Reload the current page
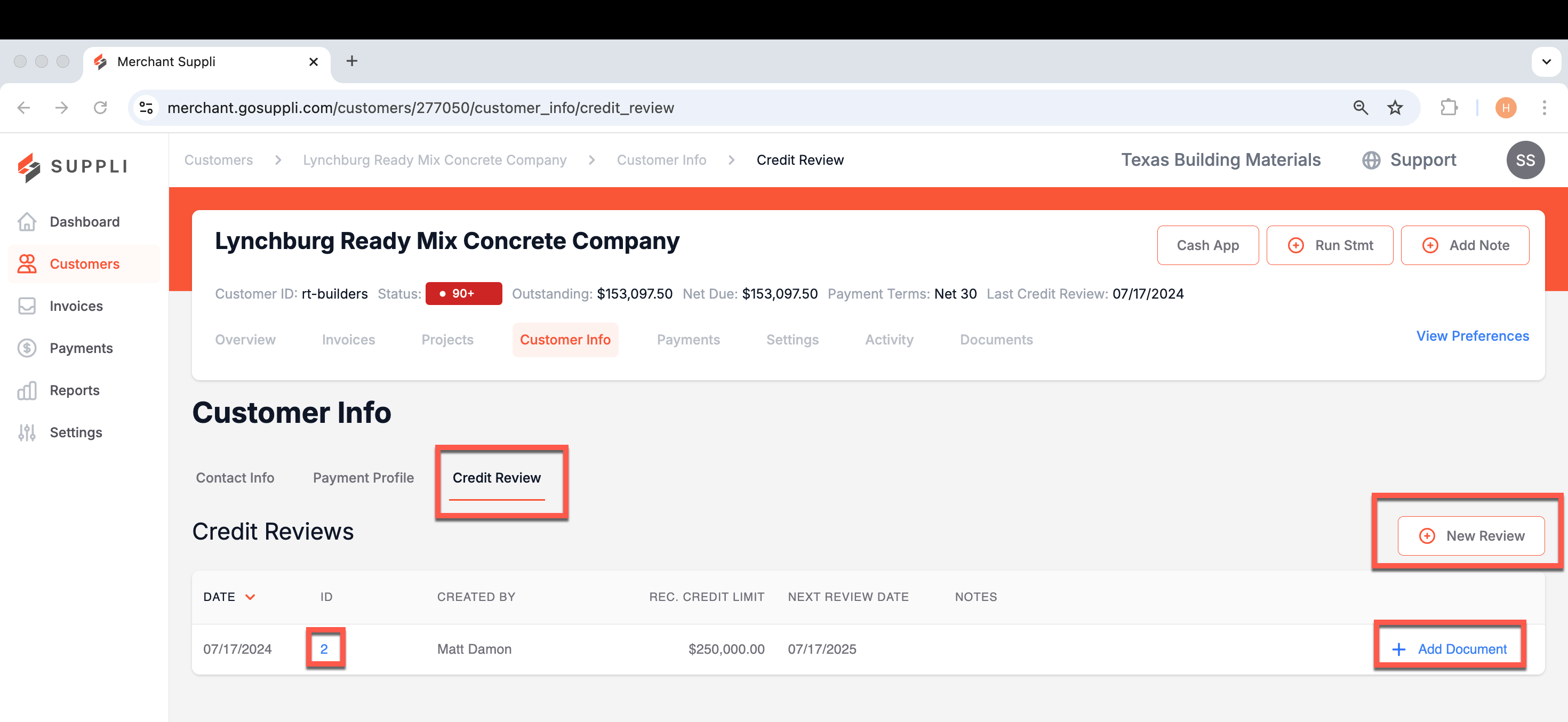 (100, 108)
